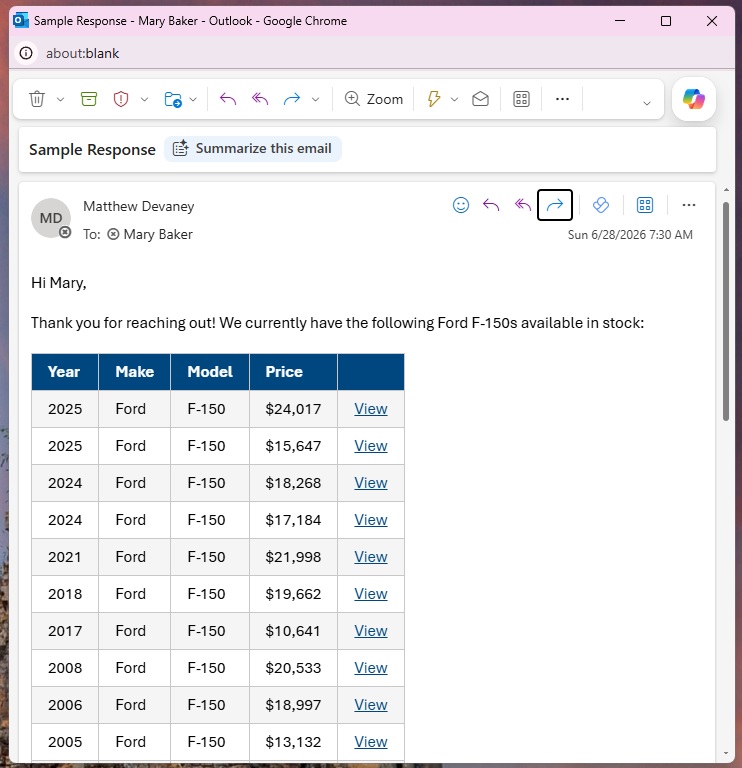Maximize the Chrome window
The width and height of the screenshot is (742, 768).
coord(666,21)
